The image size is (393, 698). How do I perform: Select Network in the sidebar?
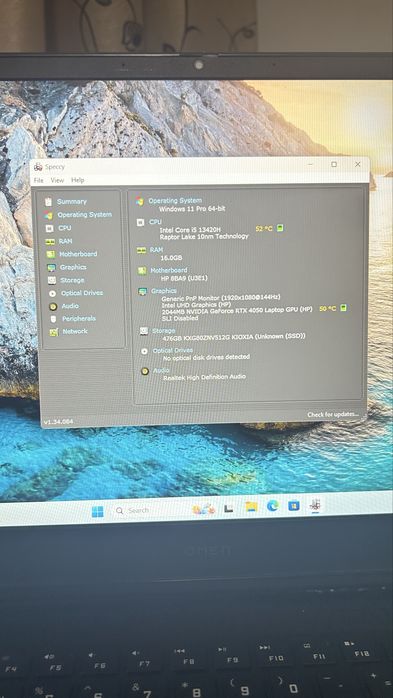[x=75, y=331]
